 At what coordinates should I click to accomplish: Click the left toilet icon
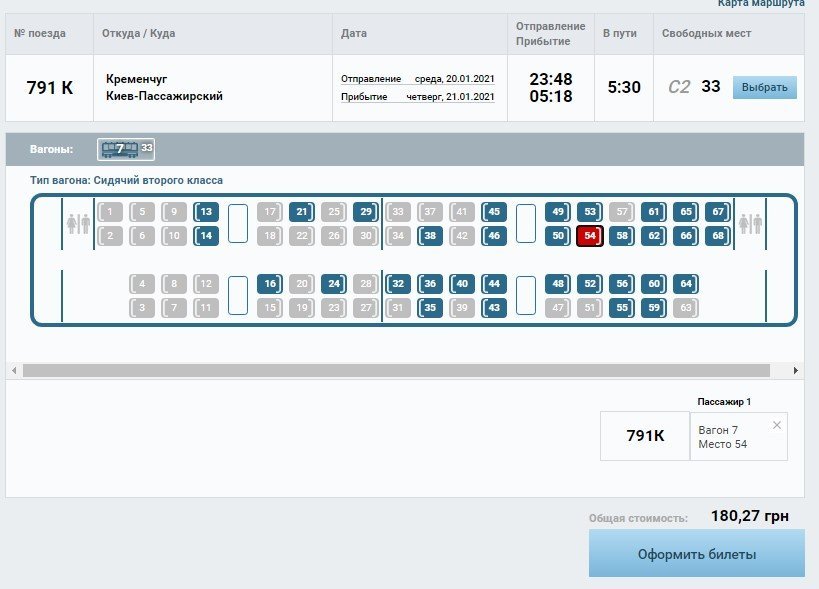pos(78,223)
